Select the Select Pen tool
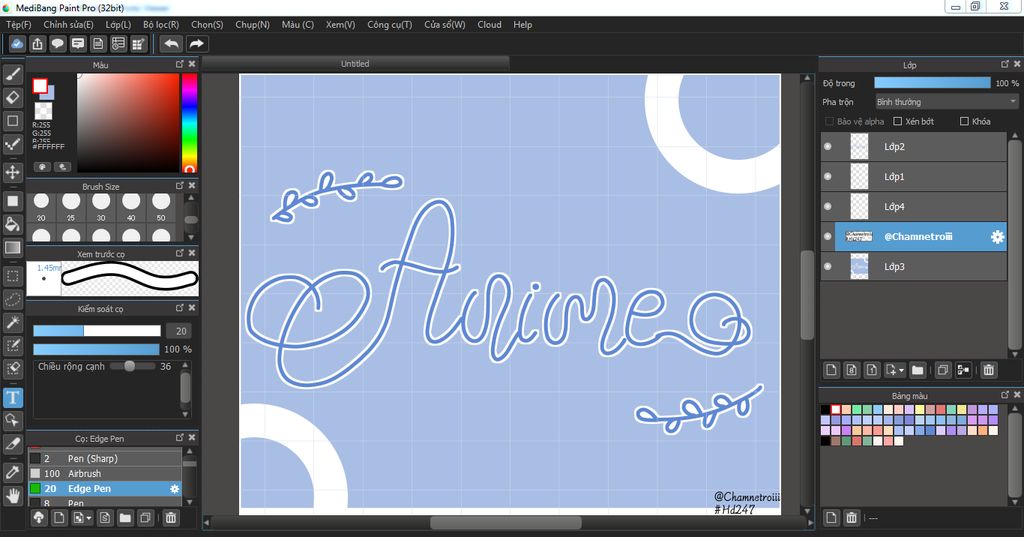The height and width of the screenshot is (537, 1024). pos(12,346)
